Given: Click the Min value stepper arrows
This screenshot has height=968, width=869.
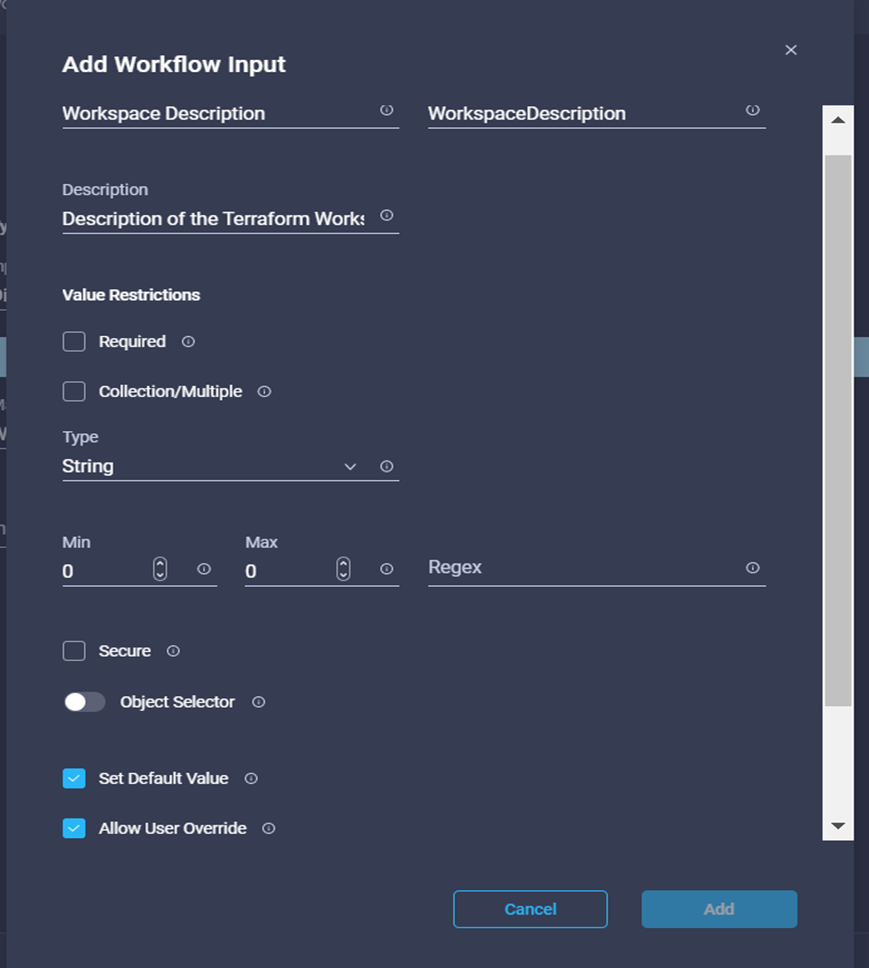Looking at the screenshot, I should [x=160, y=569].
